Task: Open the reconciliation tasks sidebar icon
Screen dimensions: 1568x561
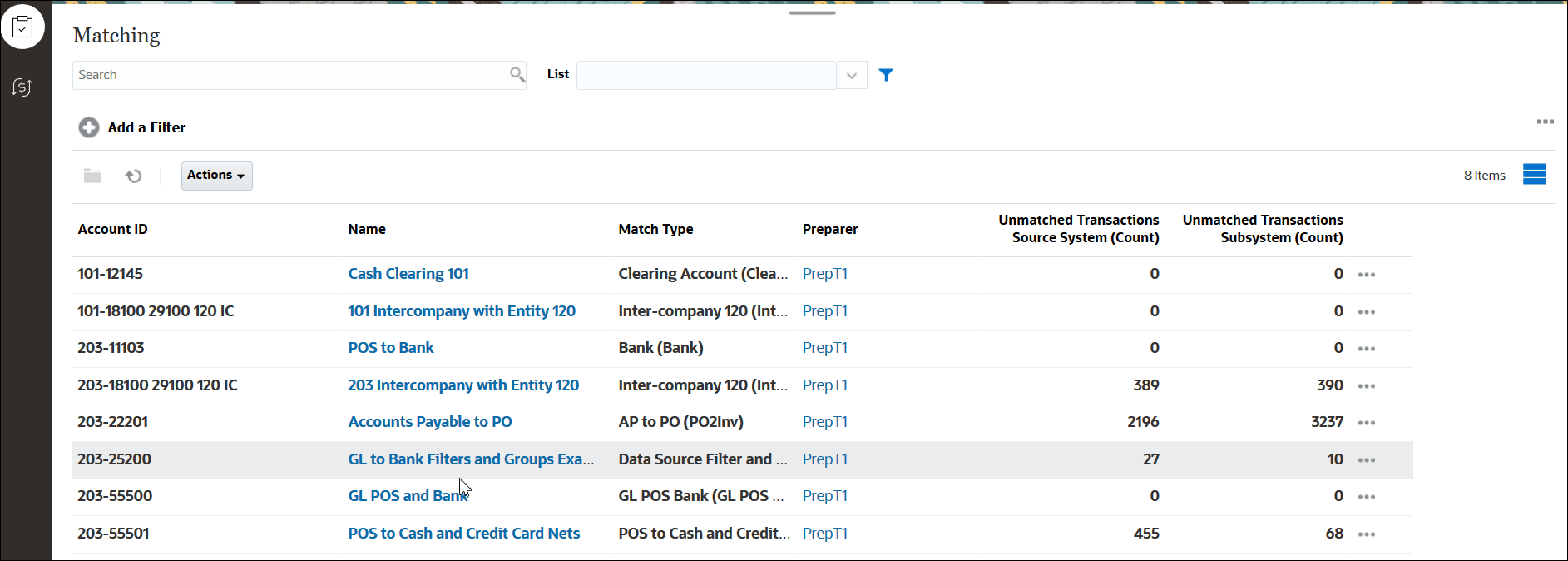Action: [x=22, y=27]
